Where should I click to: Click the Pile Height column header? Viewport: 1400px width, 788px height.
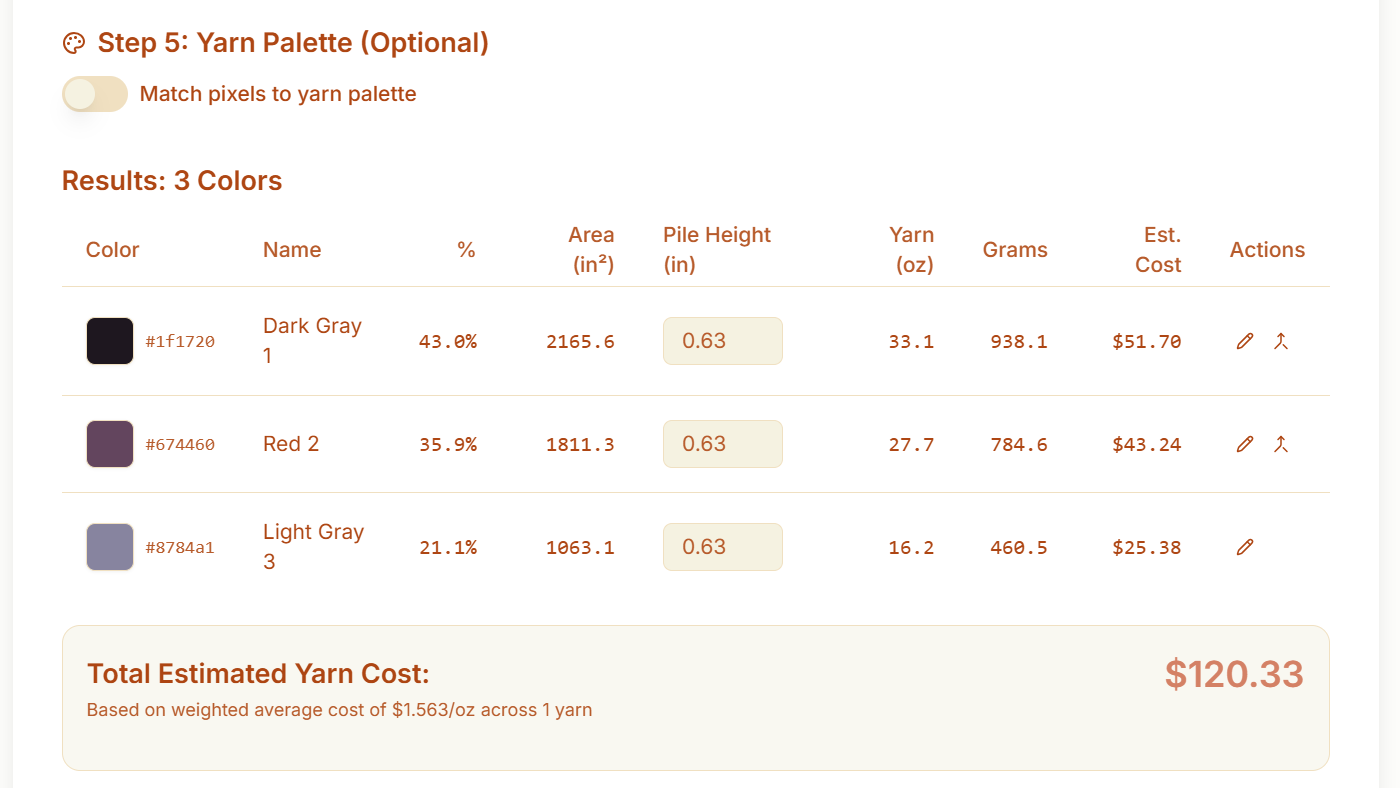click(x=716, y=249)
